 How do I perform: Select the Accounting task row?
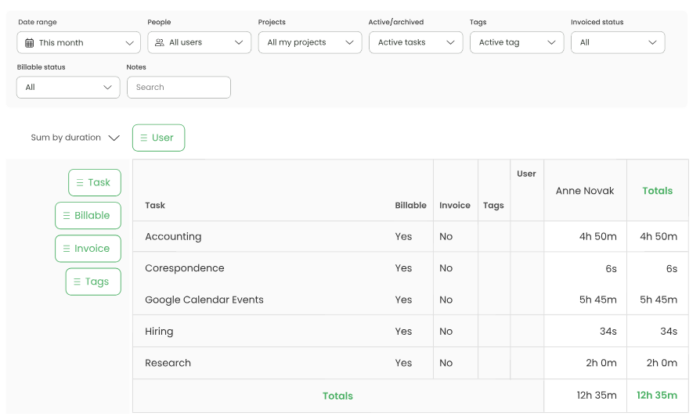410,237
